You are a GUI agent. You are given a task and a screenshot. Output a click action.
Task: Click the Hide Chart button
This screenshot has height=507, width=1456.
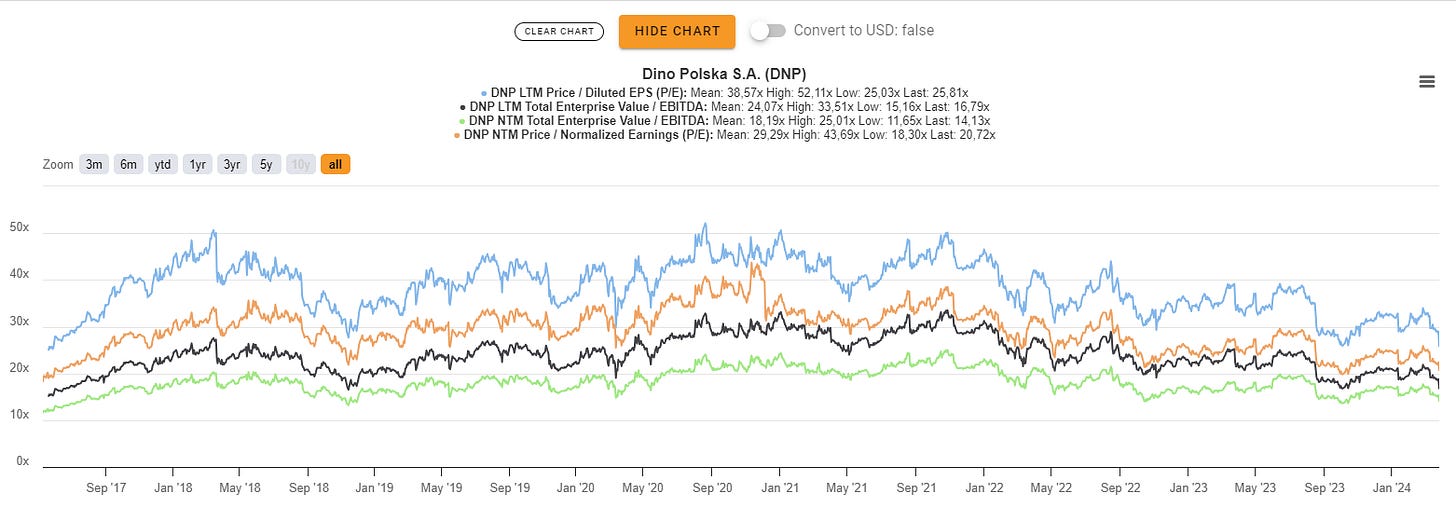(677, 31)
